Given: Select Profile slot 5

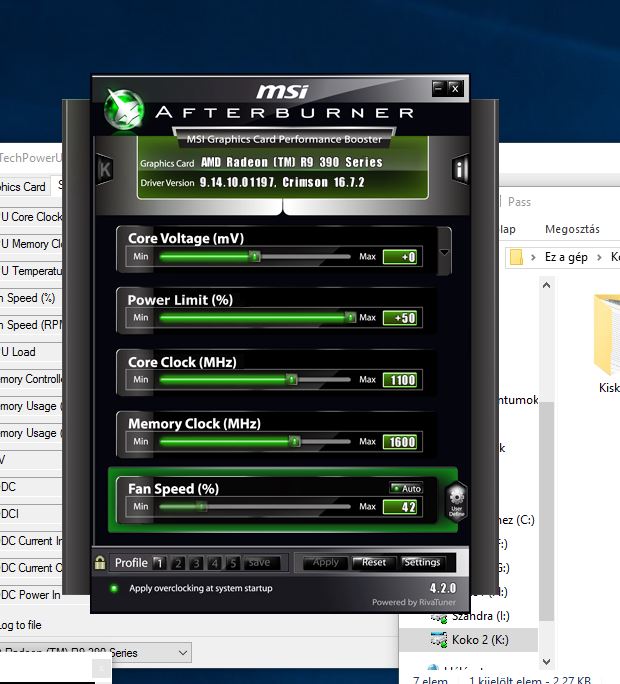Looking at the screenshot, I should 233,563.
